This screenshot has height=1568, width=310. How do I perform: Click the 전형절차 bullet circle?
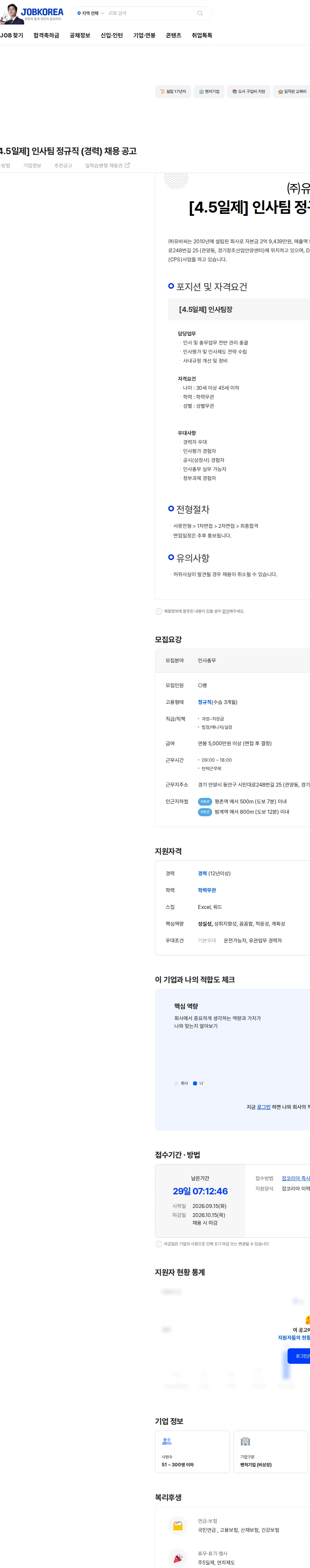click(x=171, y=508)
